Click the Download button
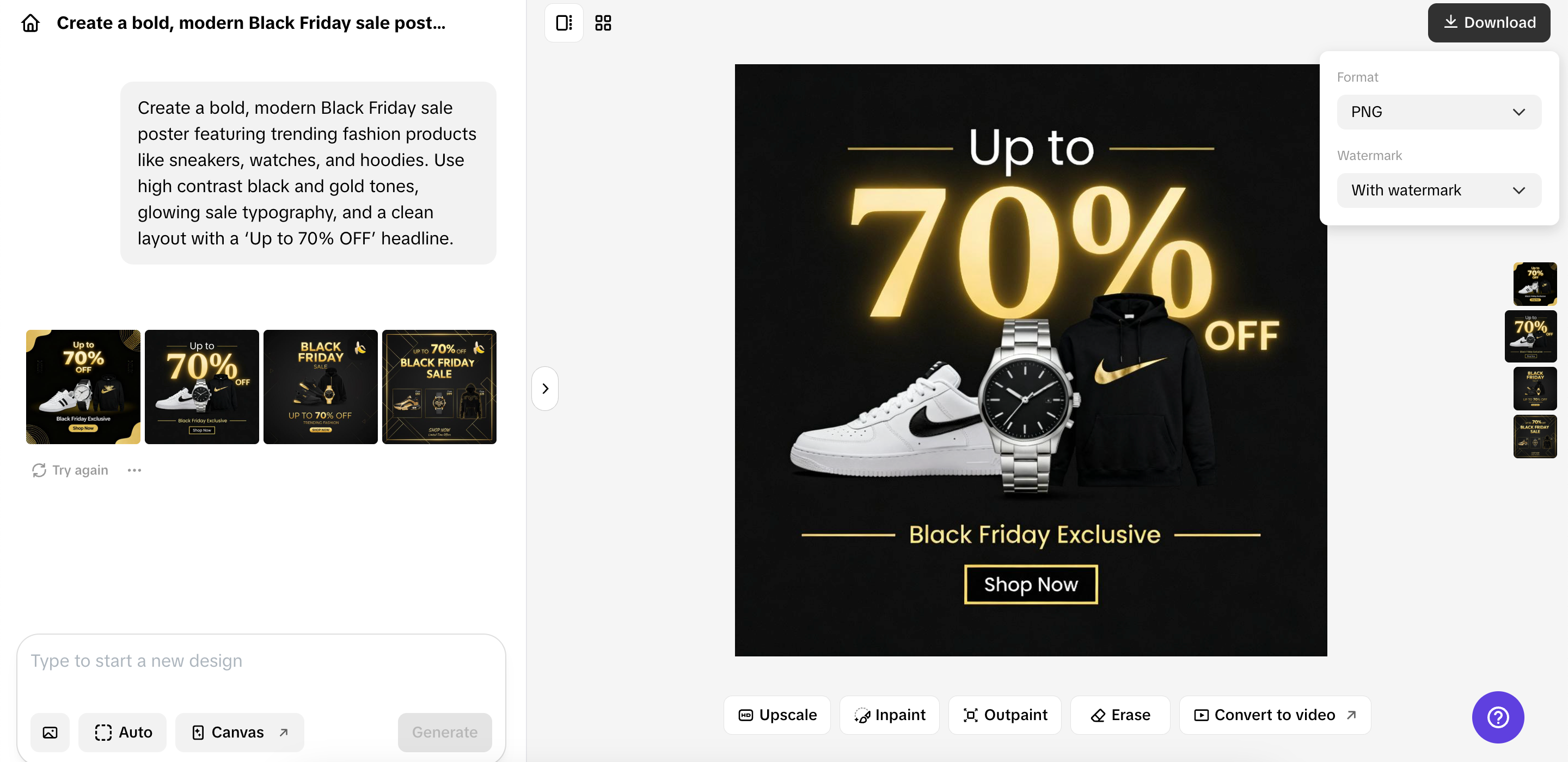Screen dimensions: 1568x762 pos(1489,23)
